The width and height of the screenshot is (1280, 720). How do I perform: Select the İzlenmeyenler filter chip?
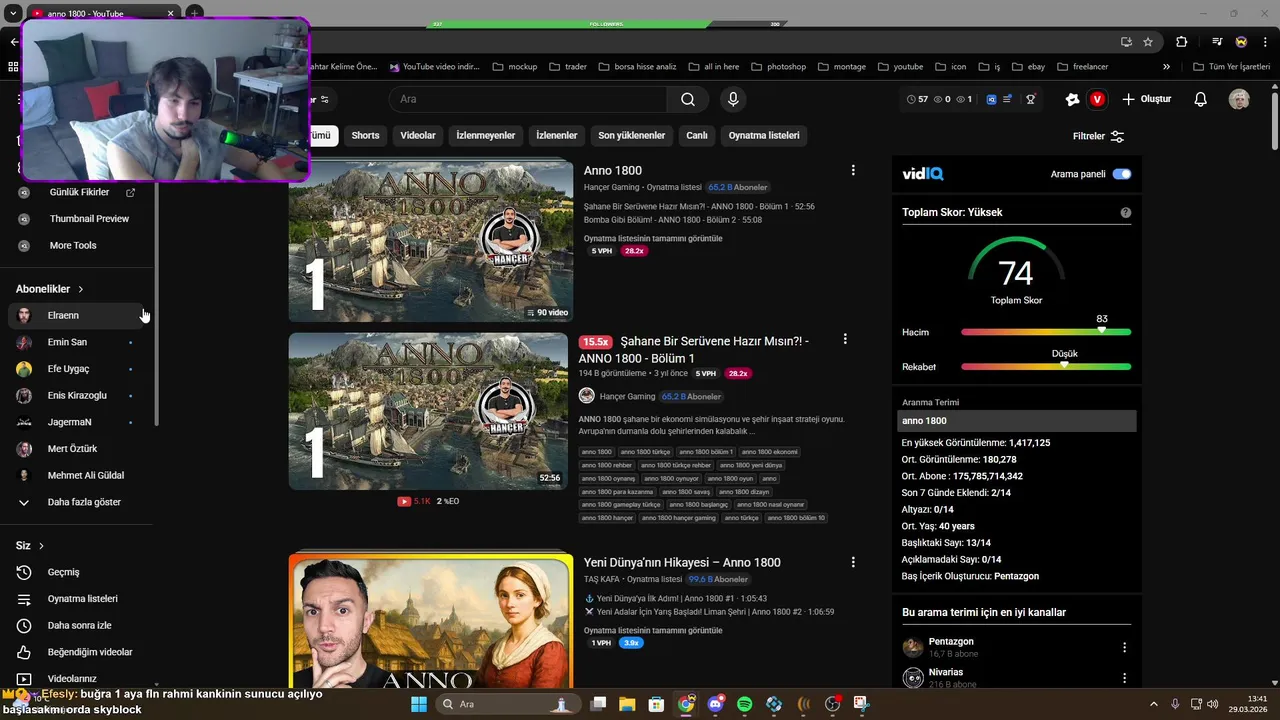pos(486,136)
